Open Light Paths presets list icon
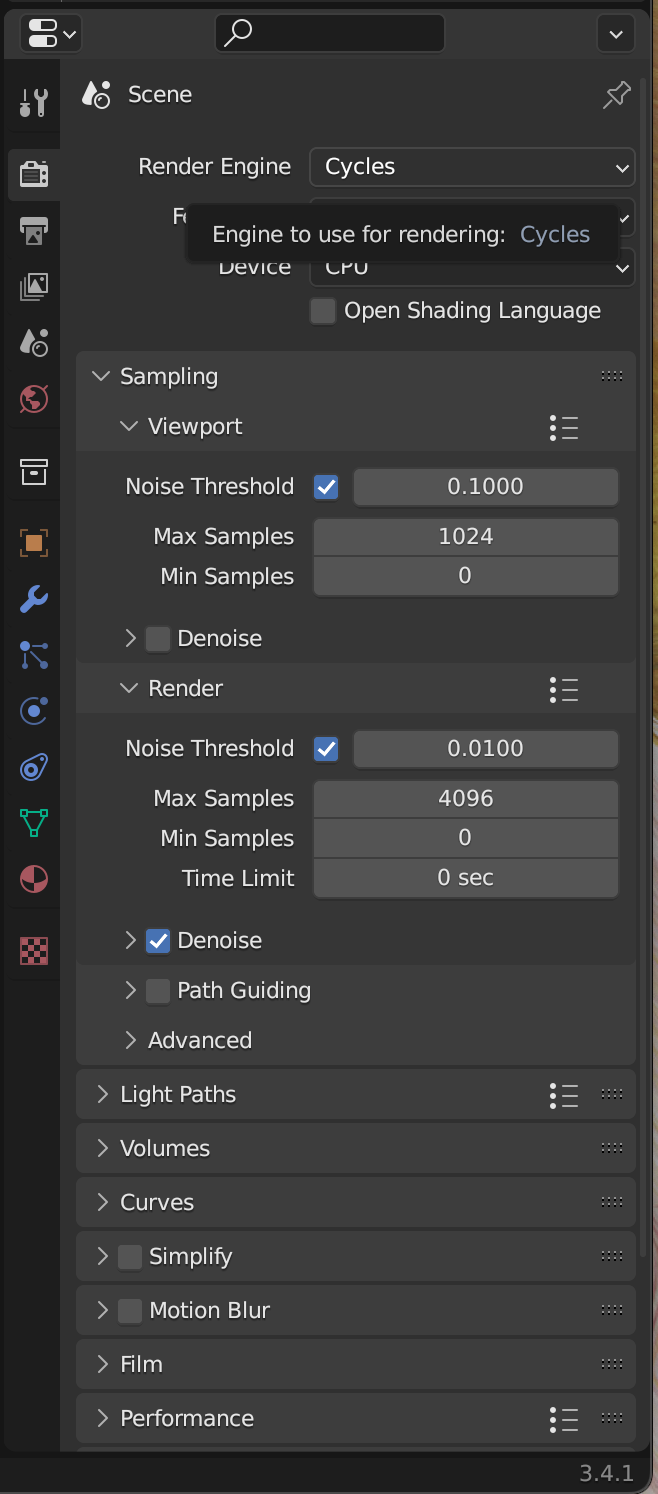The image size is (658, 1494). pos(564,1096)
